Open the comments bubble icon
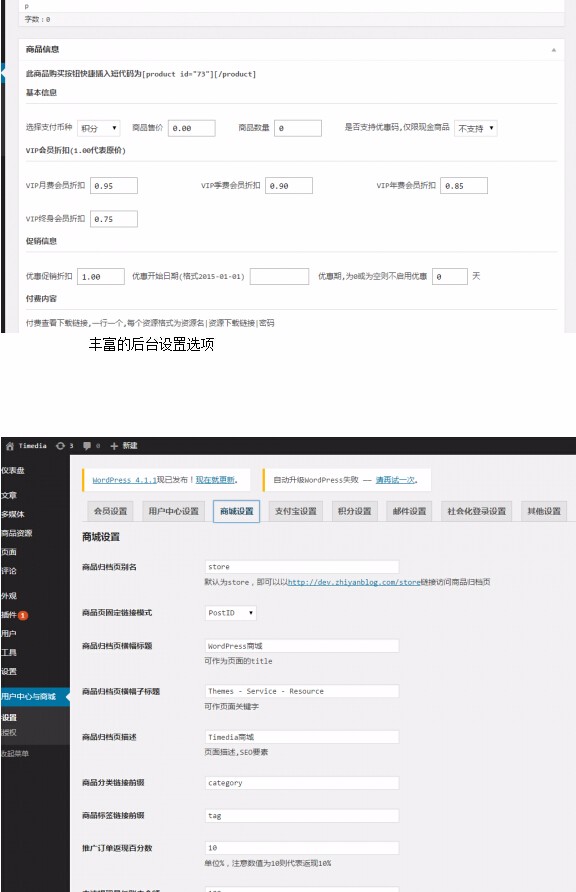 pyautogui.click(x=87, y=446)
